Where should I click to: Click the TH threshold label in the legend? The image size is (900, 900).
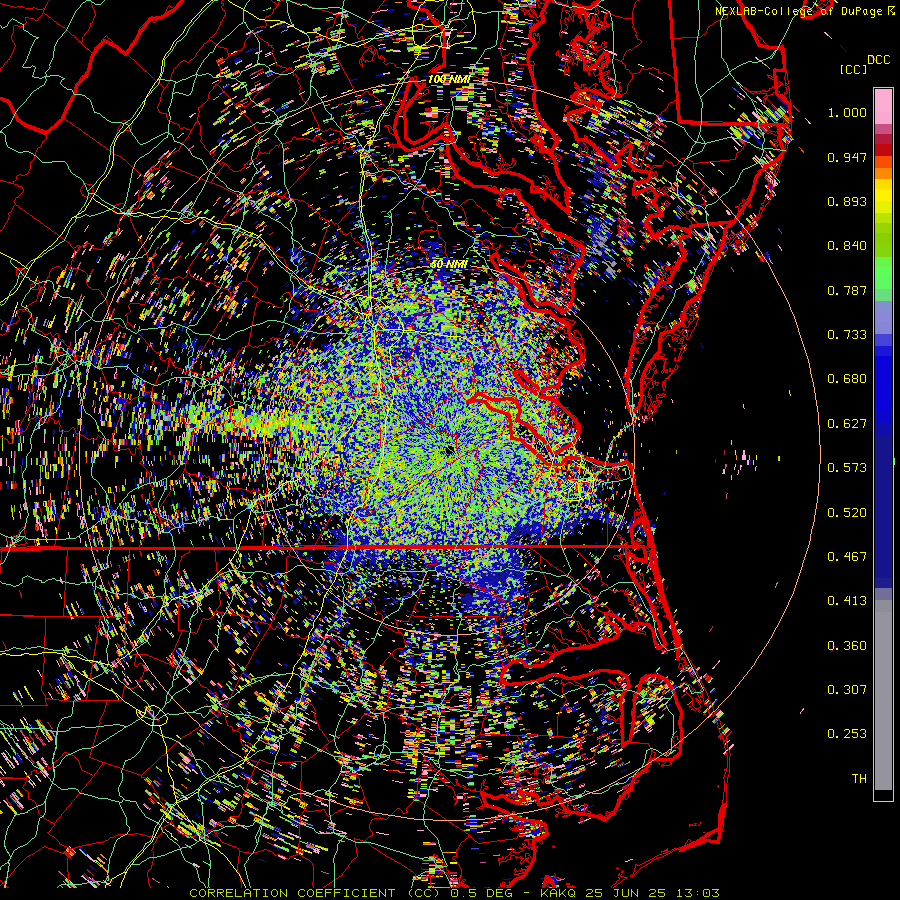click(859, 779)
